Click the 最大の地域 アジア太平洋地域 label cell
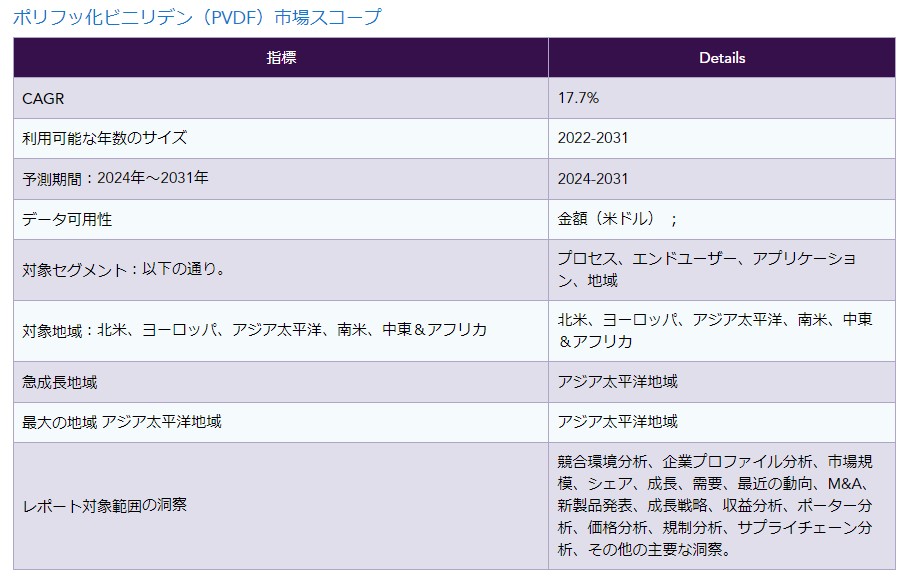This screenshot has height=576, width=904. coord(122,422)
